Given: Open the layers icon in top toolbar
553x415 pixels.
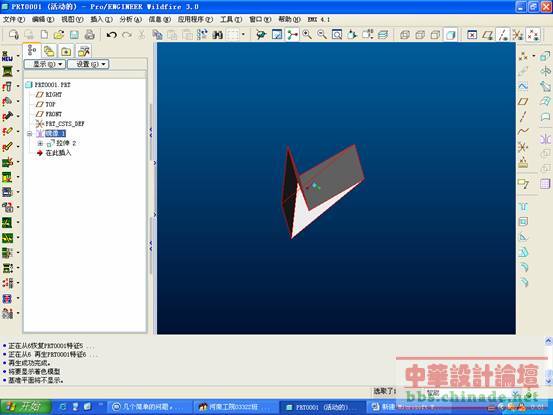Looking at the screenshot, I should pyautogui.click(x=383, y=35).
